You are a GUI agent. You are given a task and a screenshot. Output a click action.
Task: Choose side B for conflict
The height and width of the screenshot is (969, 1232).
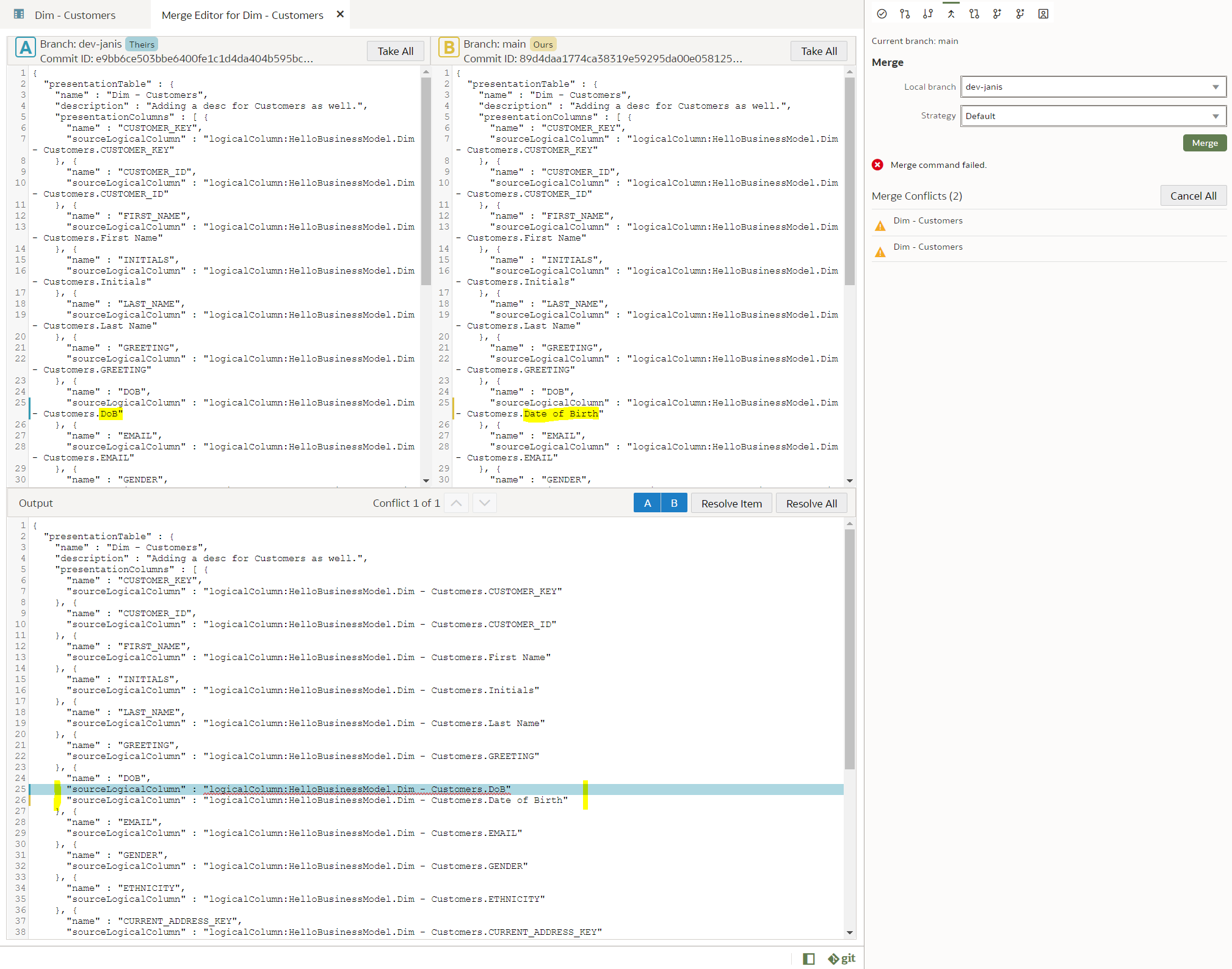tap(674, 503)
